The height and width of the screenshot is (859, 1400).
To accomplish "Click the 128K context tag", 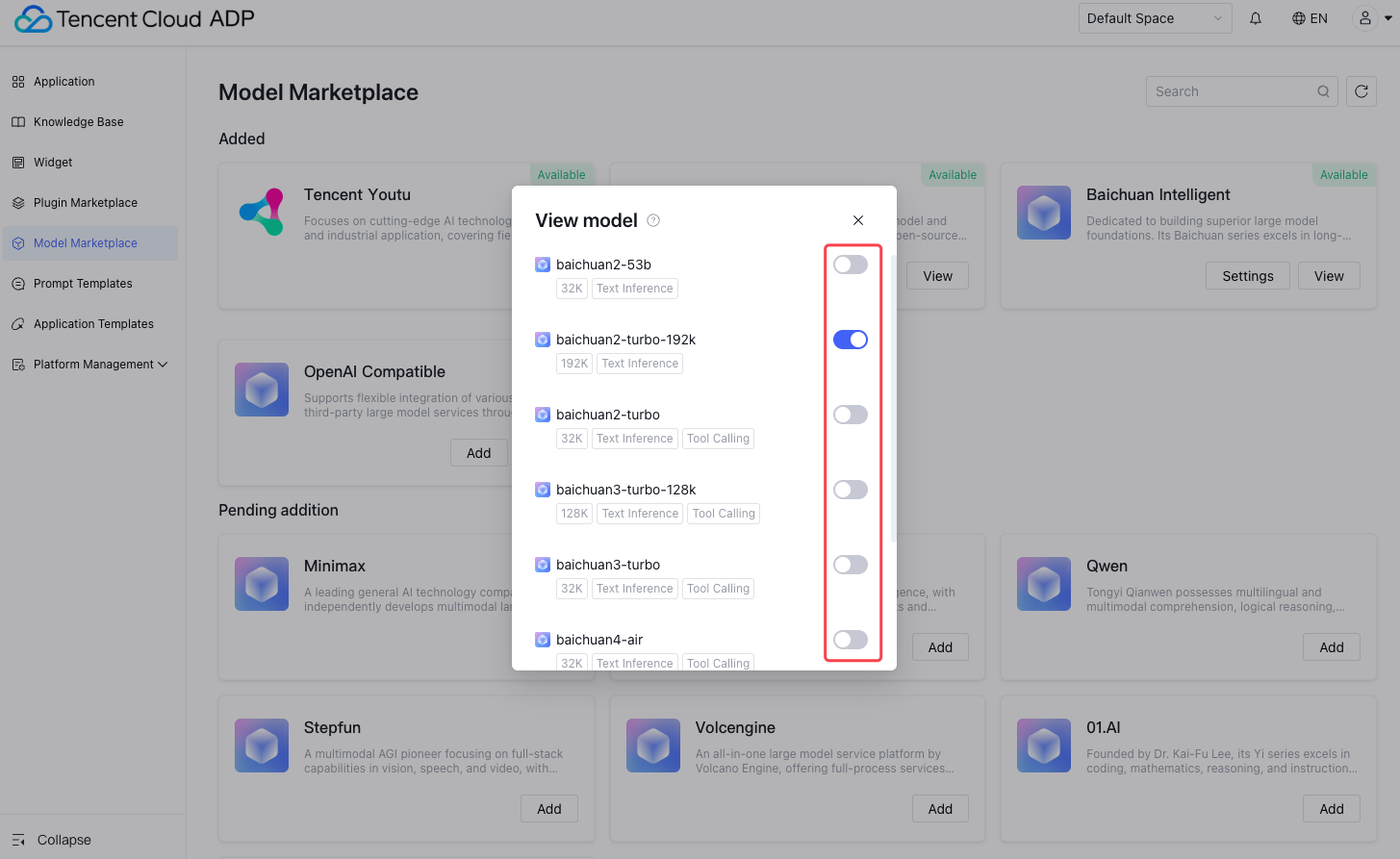I will pyautogui.click(x=574, y=514).
